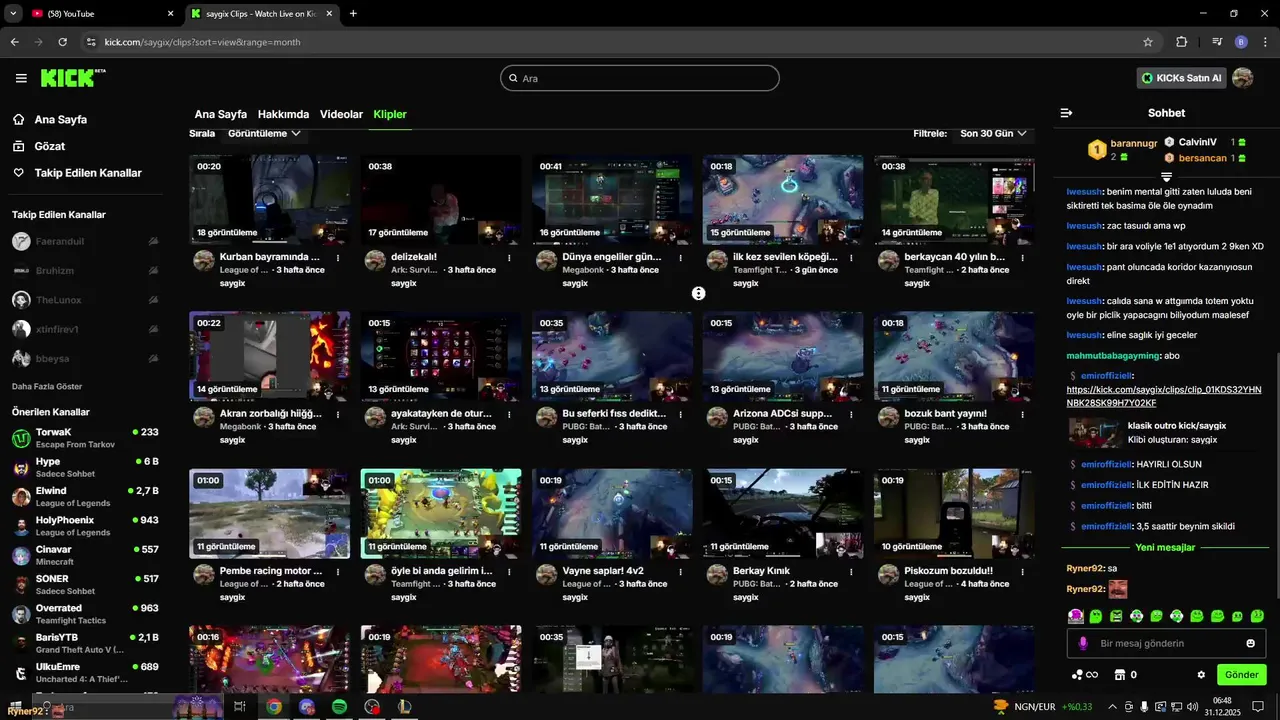Insert the purple first quick emote
The width and height of the screenshot is (1280, 720).
point(1075,616)
